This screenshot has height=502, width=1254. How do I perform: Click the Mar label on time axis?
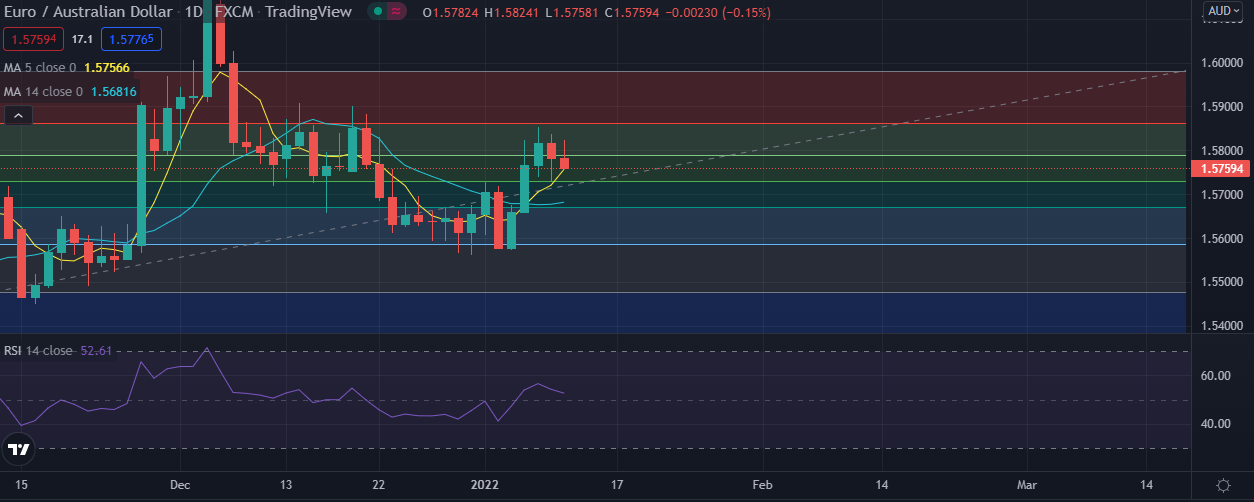click(1025, 485)
